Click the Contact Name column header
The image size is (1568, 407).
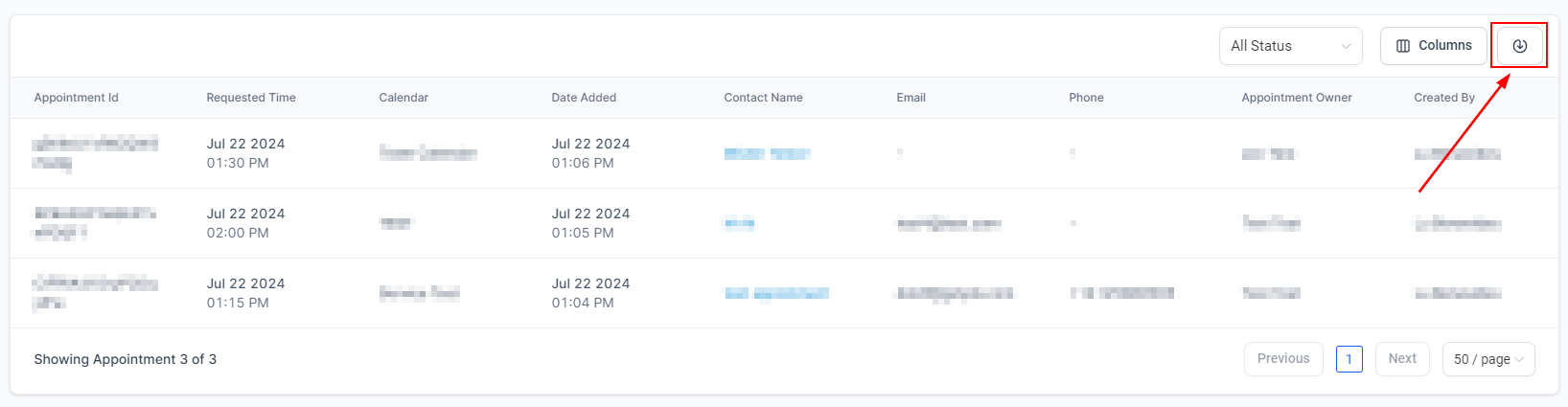click(x=763, y=98)
